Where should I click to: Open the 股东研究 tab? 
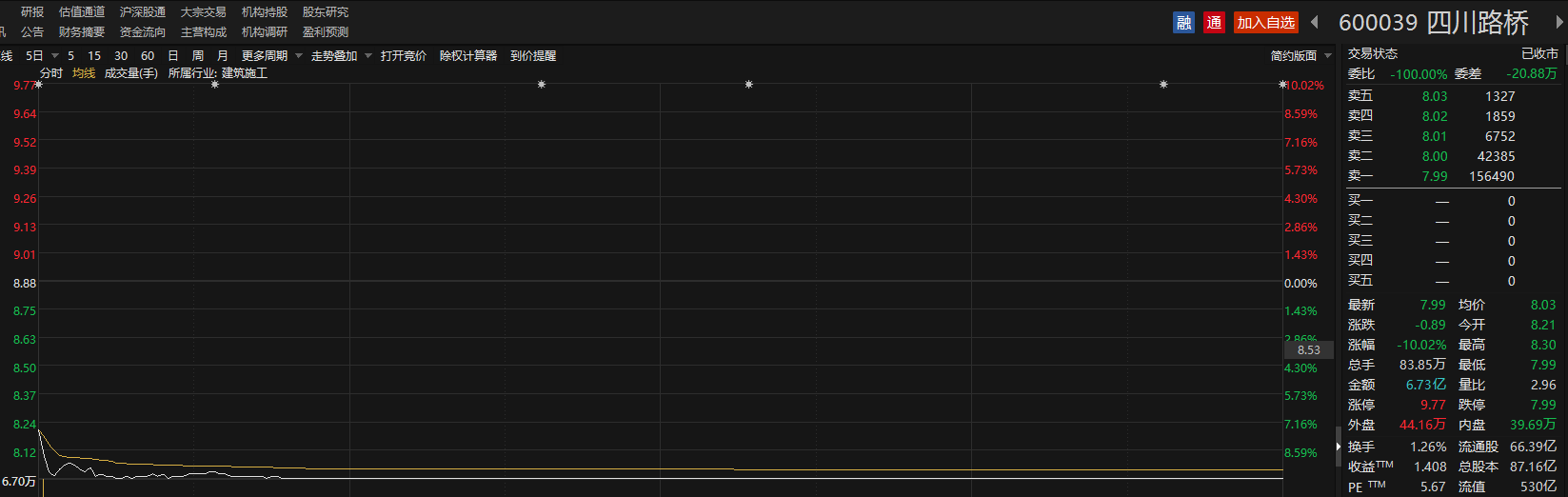(x=326, y=12)
